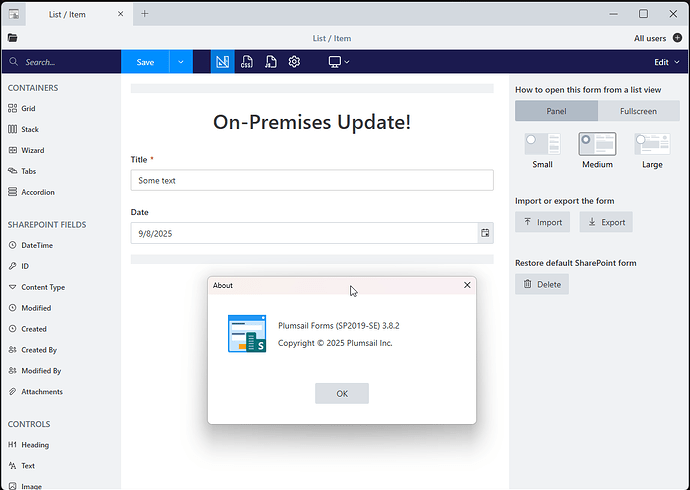The image size is (690, 490).
Task: Open the device screen size dropdown
Action: 339,62
